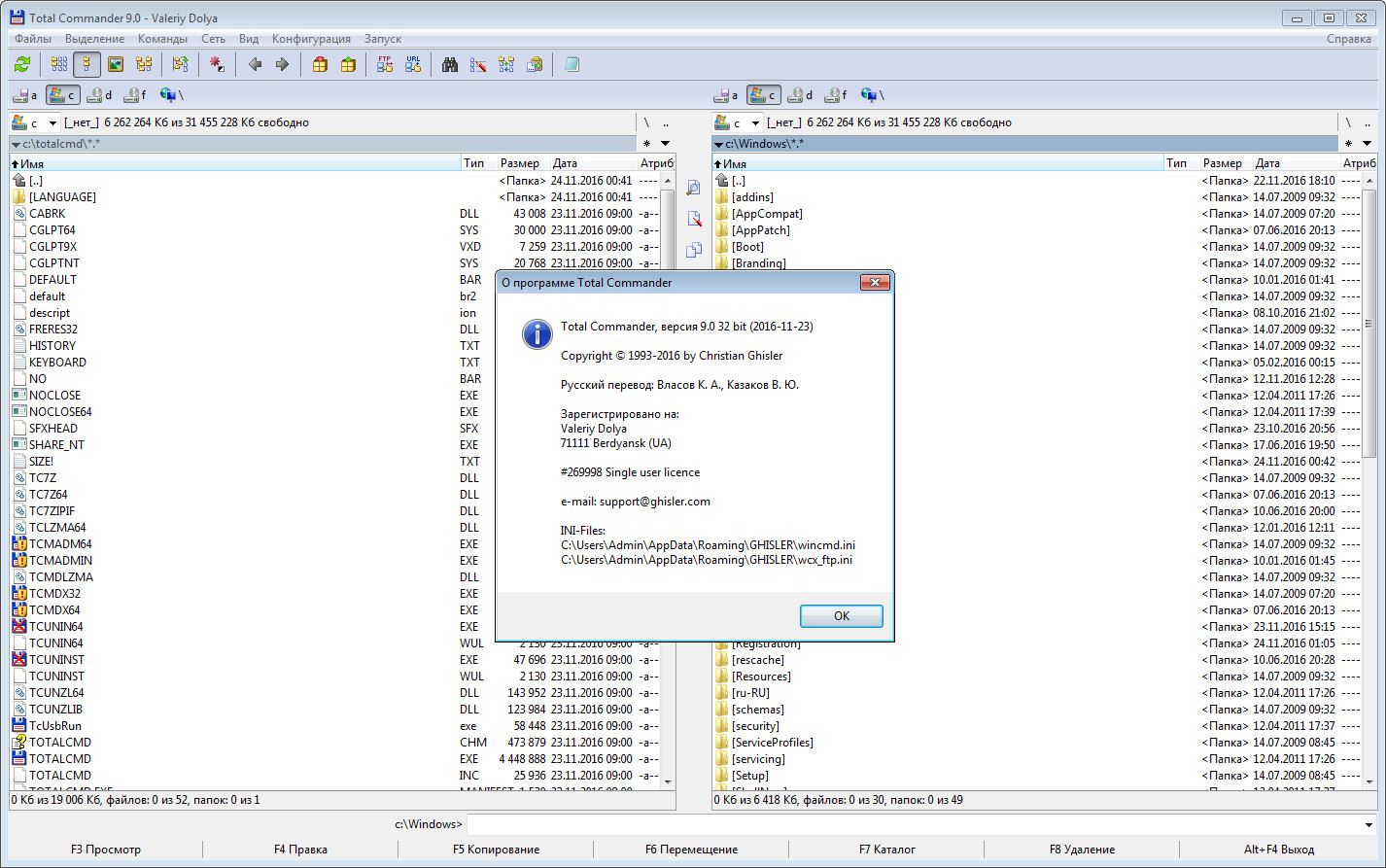Screen dimensions: 1386x868
Task: Select drive d in the right drive bar
Action: (801, 95)
